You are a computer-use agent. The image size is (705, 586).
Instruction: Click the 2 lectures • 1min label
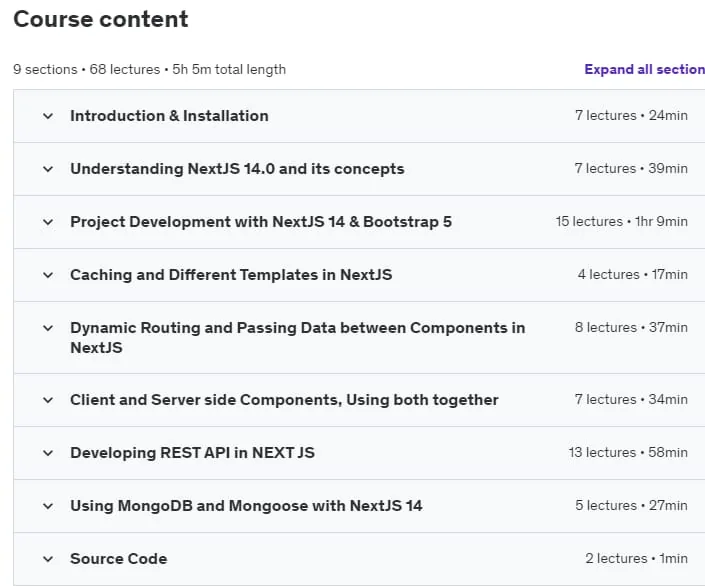coord(637,559)
